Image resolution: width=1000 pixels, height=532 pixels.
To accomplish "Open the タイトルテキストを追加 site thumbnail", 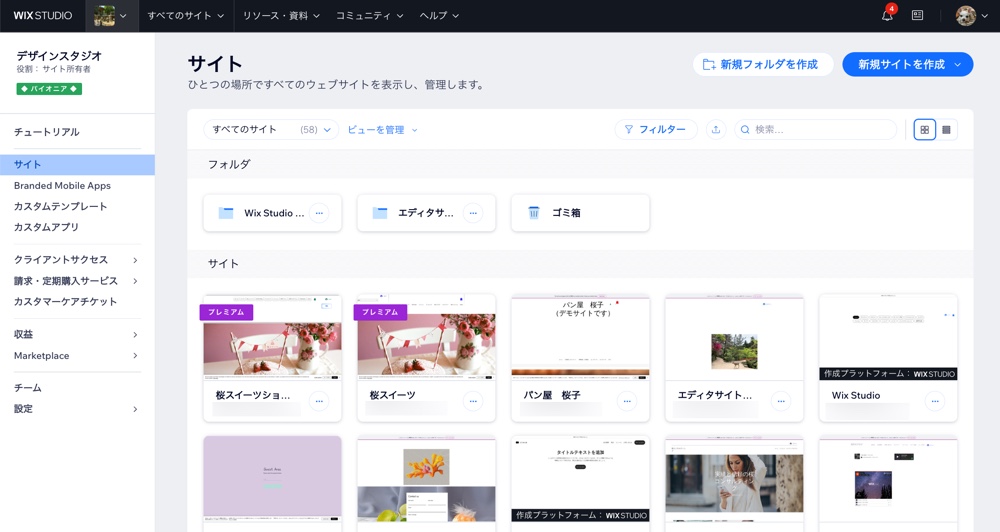I will coord(580,479).
